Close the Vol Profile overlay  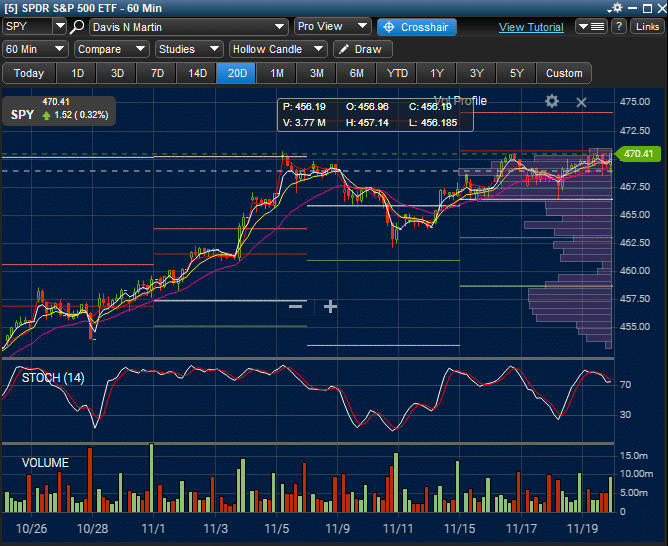[581, 102]
